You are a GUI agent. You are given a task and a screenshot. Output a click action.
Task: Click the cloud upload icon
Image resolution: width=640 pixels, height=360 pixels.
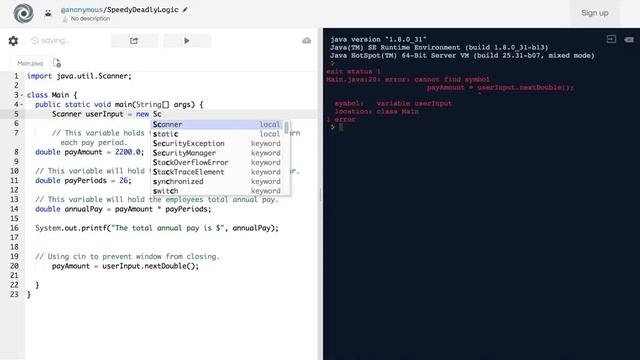pyautogui.click(x=307, y=40)
